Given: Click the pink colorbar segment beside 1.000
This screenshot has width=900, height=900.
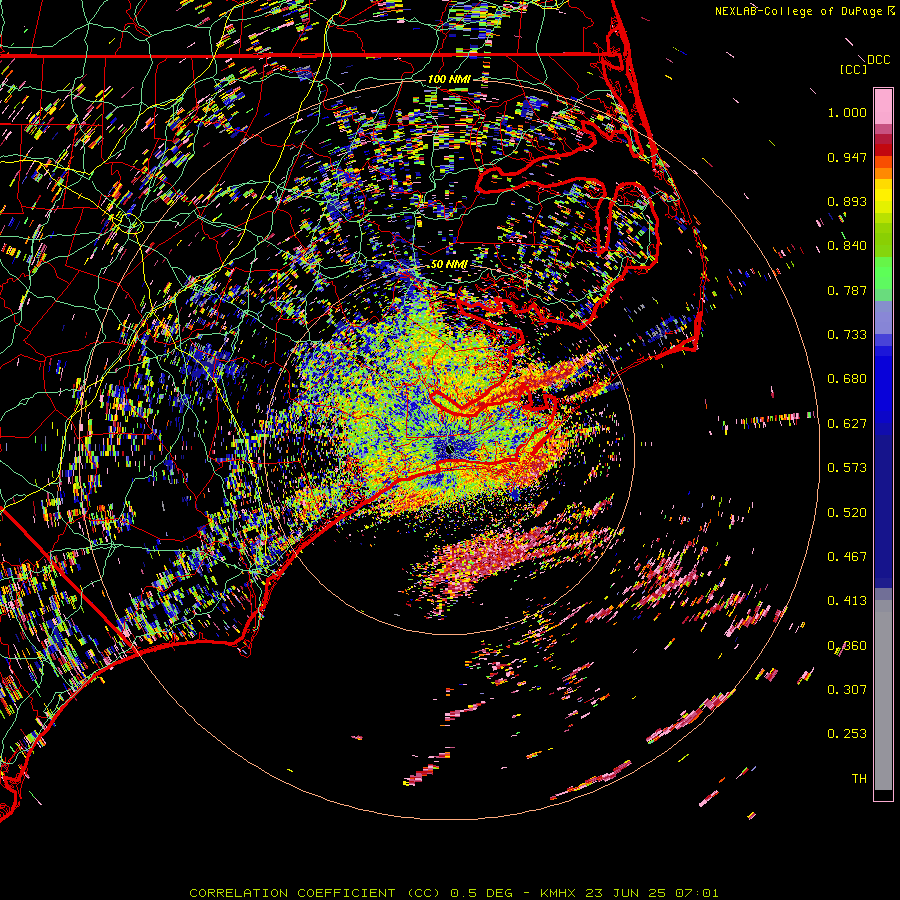Looking at the screenshot, I should (x=883, y=107).
